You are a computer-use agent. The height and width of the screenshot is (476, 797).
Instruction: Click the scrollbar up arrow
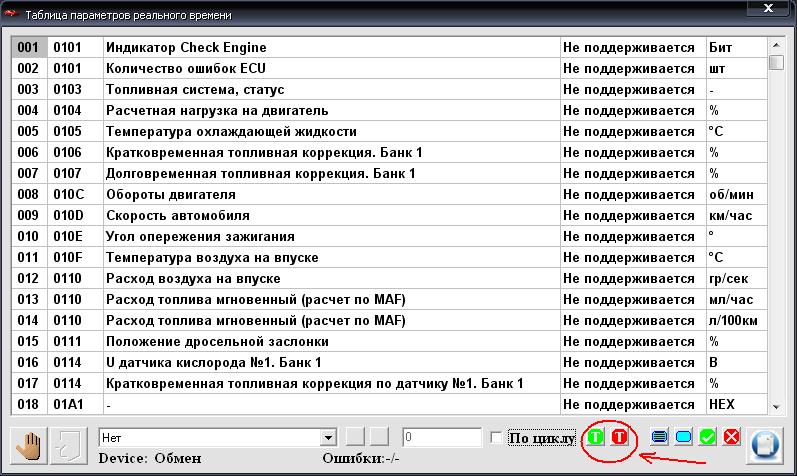click(x=776, y=45)
